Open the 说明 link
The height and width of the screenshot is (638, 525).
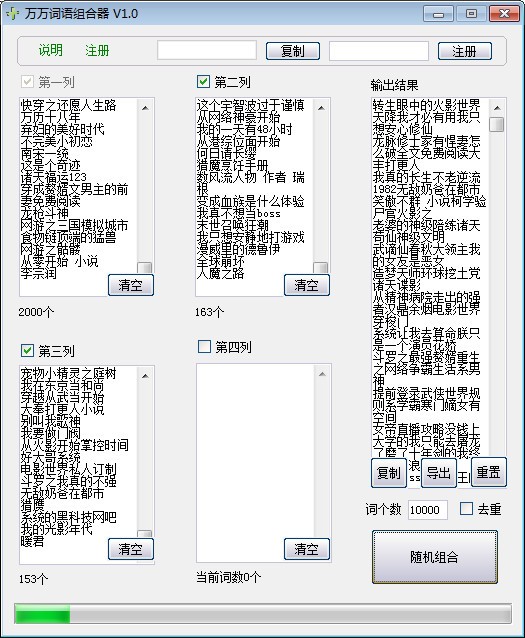51,50
